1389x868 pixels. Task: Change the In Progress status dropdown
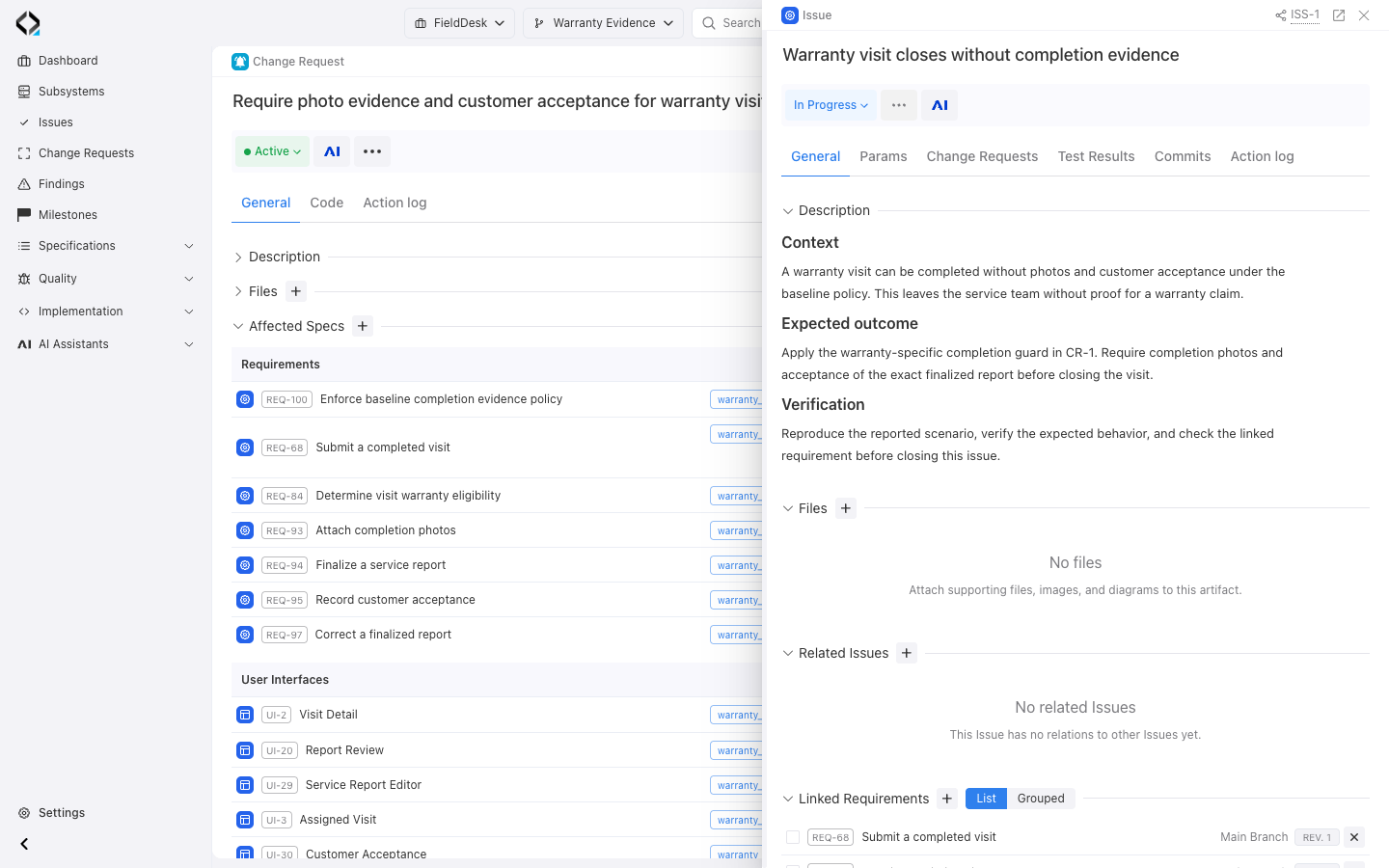click(x=831, y=105)
